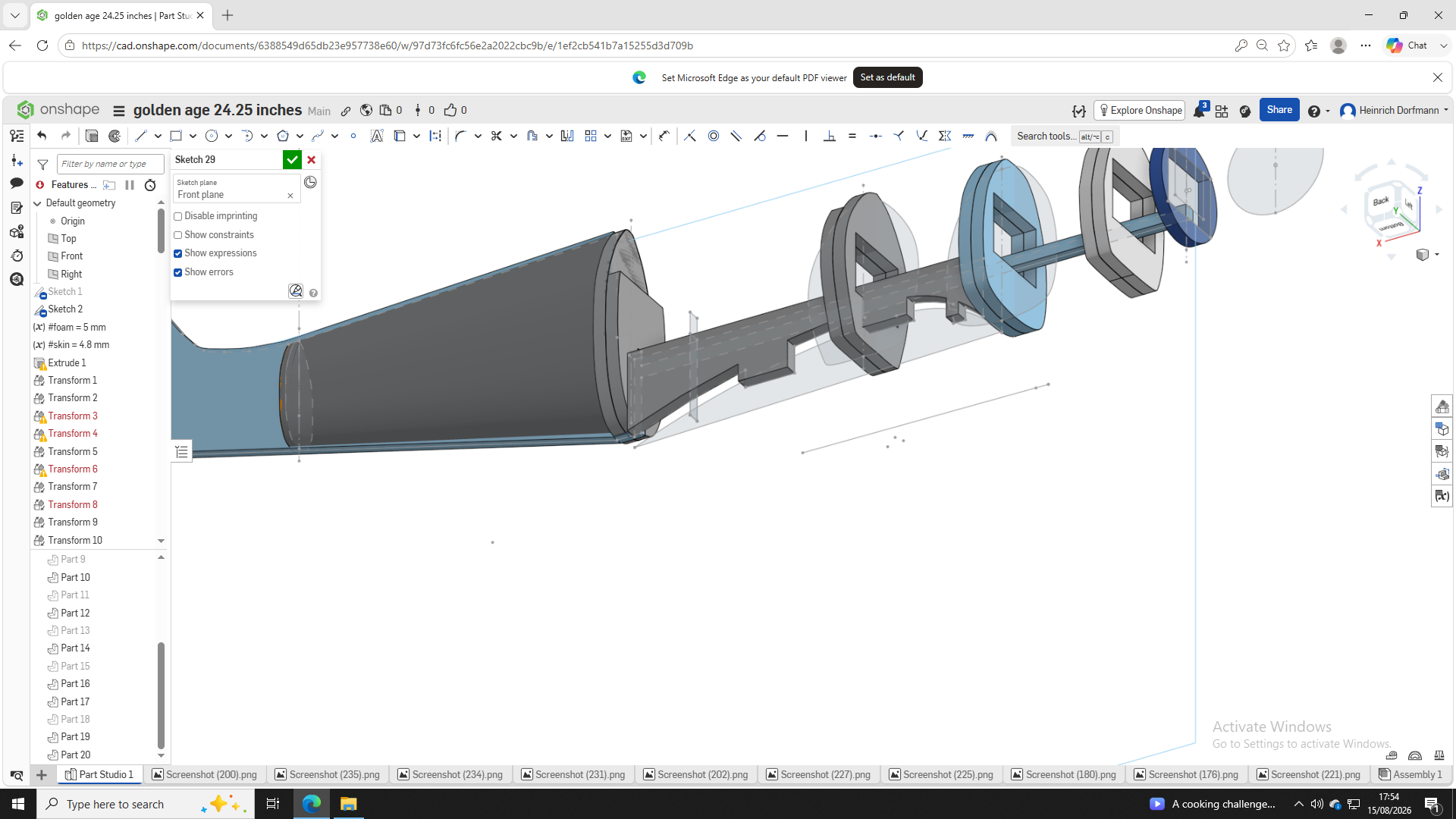Open the Comments panel icon
The image size is (1456, 819).
(x=17, y=184)
